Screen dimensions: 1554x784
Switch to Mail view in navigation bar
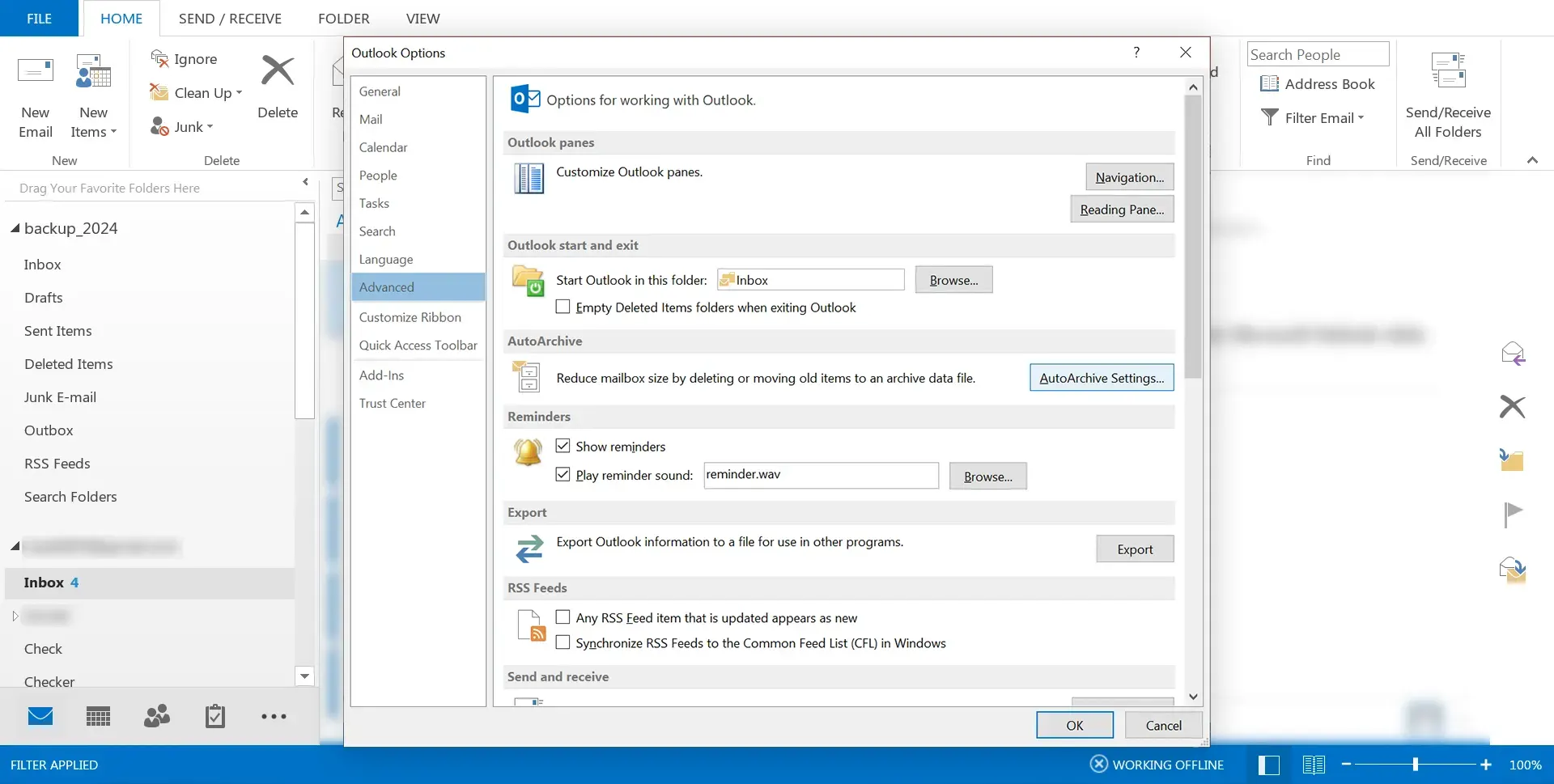click(x=40, y=716)
